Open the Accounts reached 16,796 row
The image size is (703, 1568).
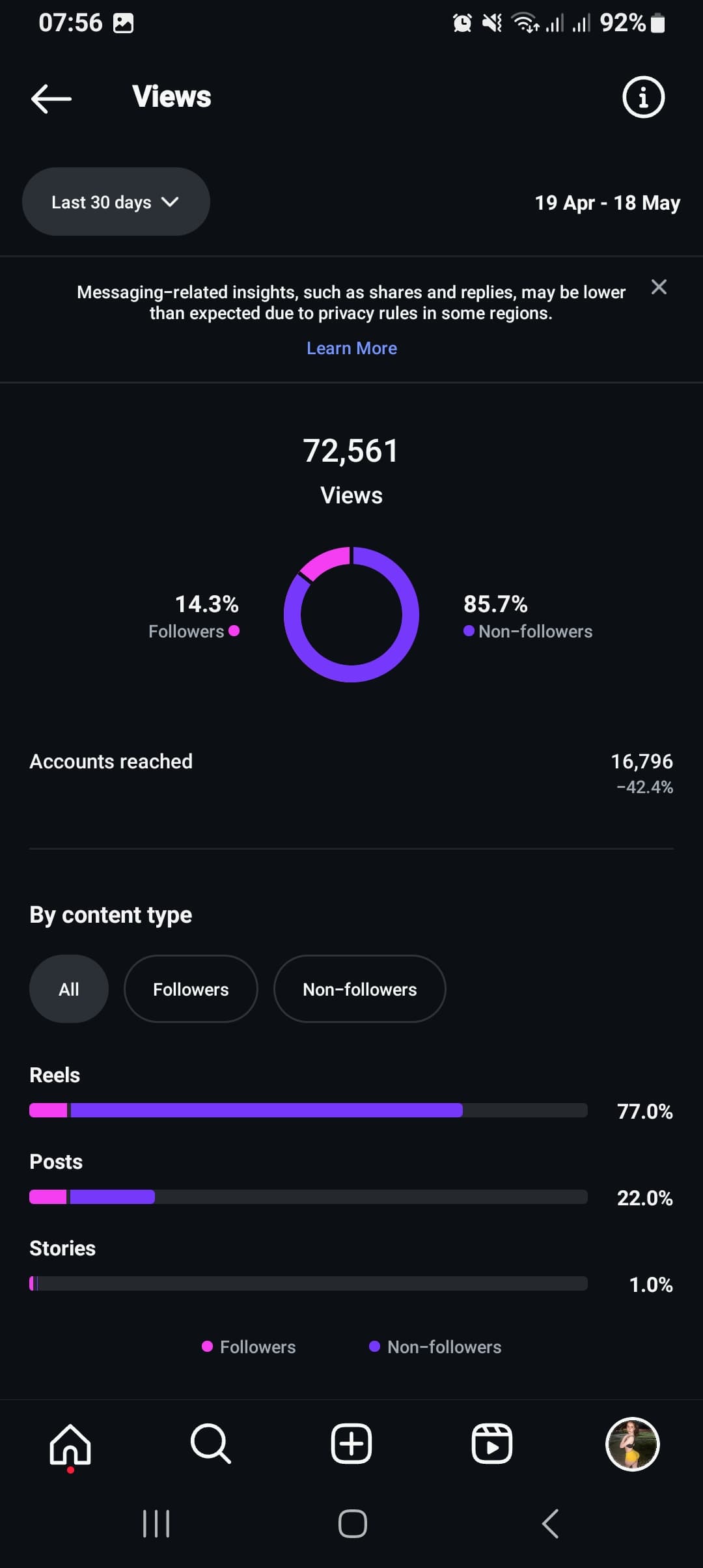pos(351,773)
